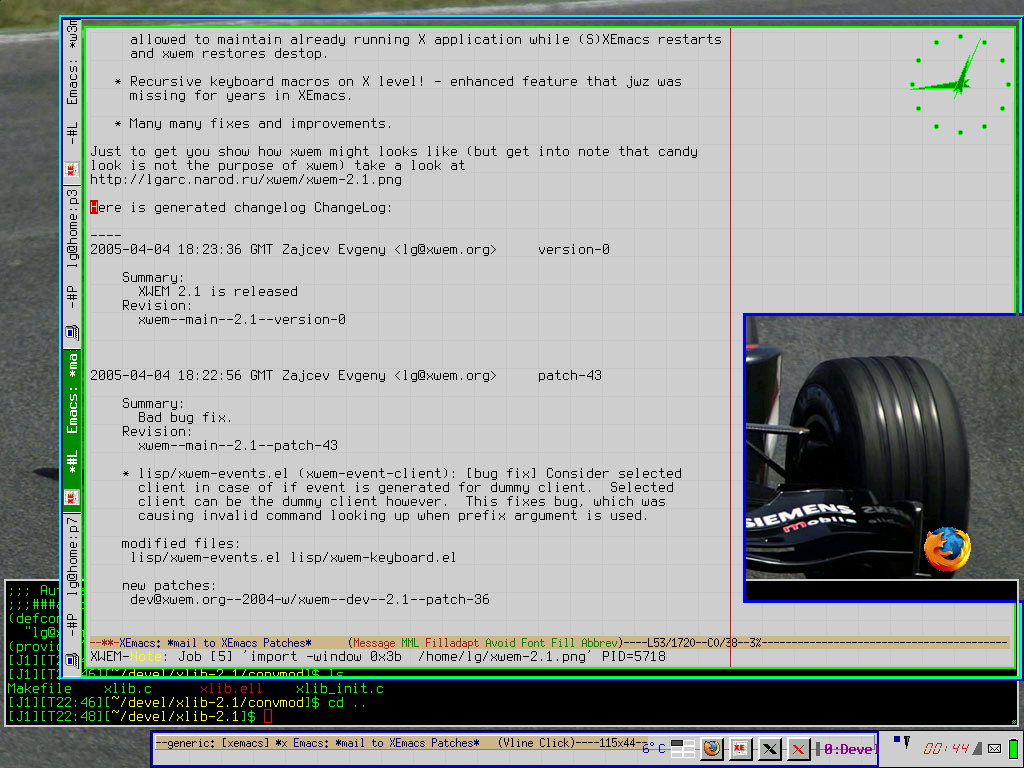Viewport: 1024px width, 768px height.
Task: Click 'lisp/xwem-events.el lisp/xwem-keyboard.el' modified files line
Action: [x=293, y=558]
